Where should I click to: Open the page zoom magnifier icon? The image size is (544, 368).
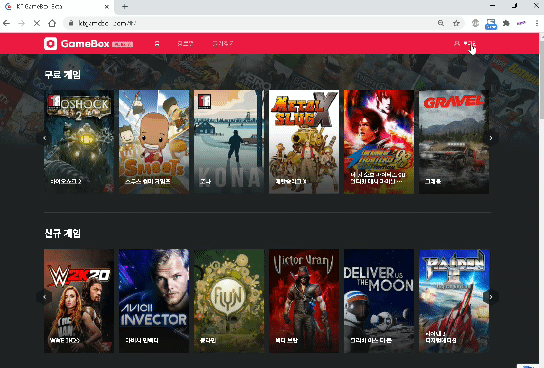(x=441, y=23)
